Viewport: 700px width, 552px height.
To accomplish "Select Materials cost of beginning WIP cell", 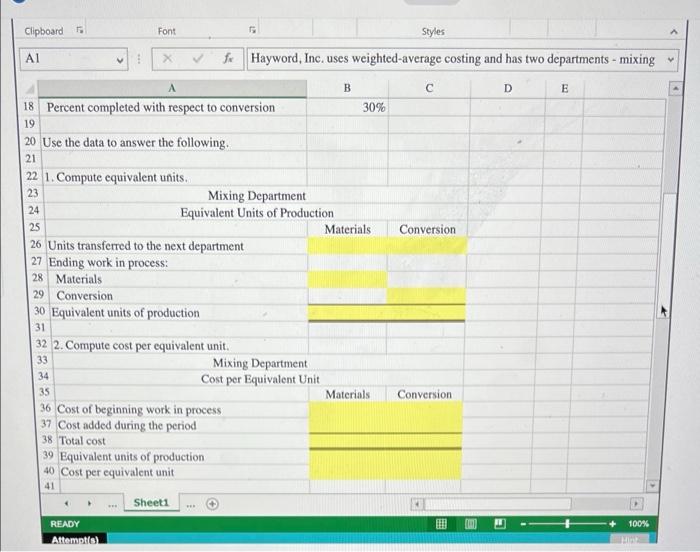I will [x=348, y=410].
